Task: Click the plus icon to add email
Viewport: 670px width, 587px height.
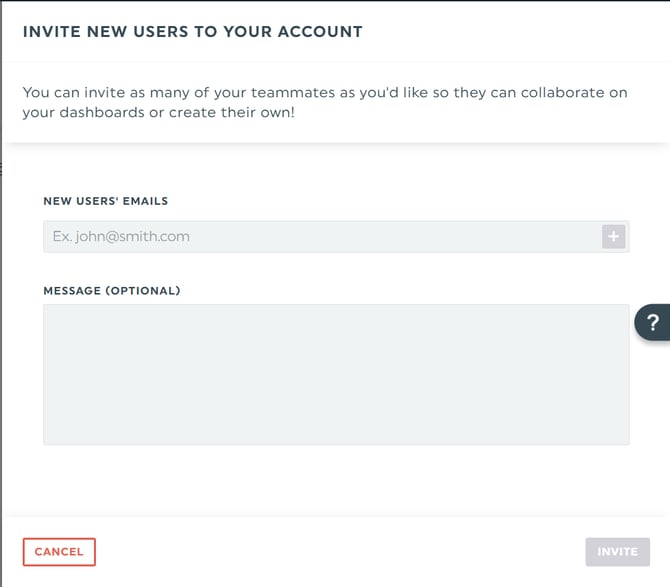Action: click(x=613, y=237)
